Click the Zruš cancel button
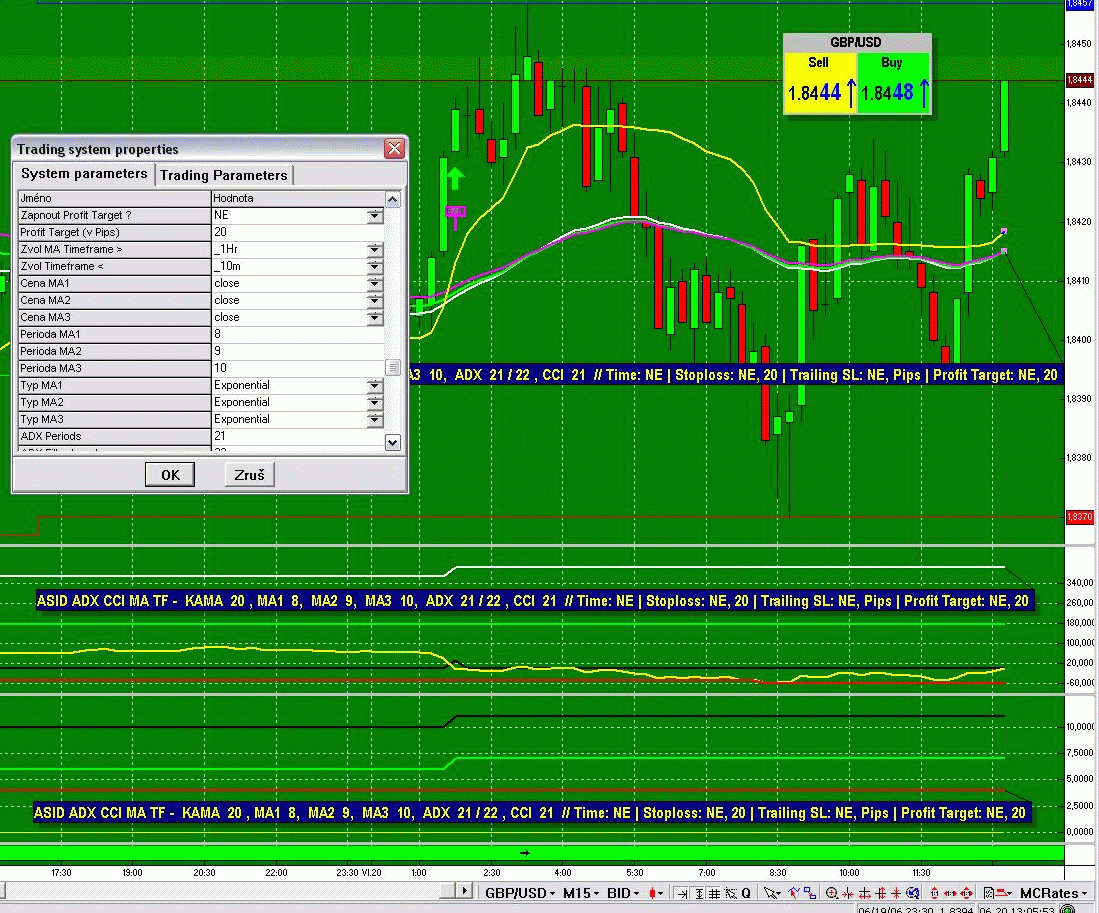 (249, 475)
